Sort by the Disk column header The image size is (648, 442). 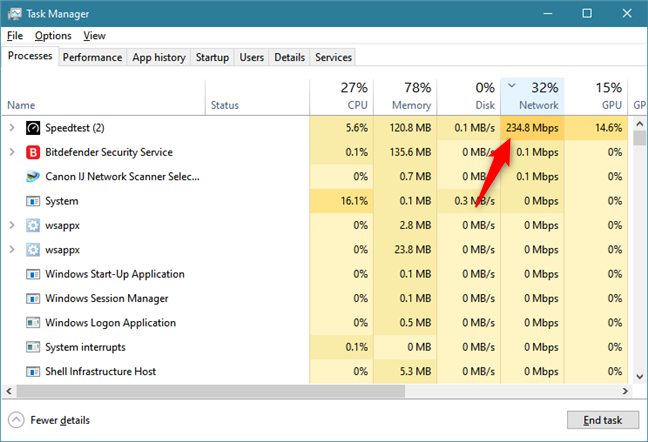coord(469,96)
